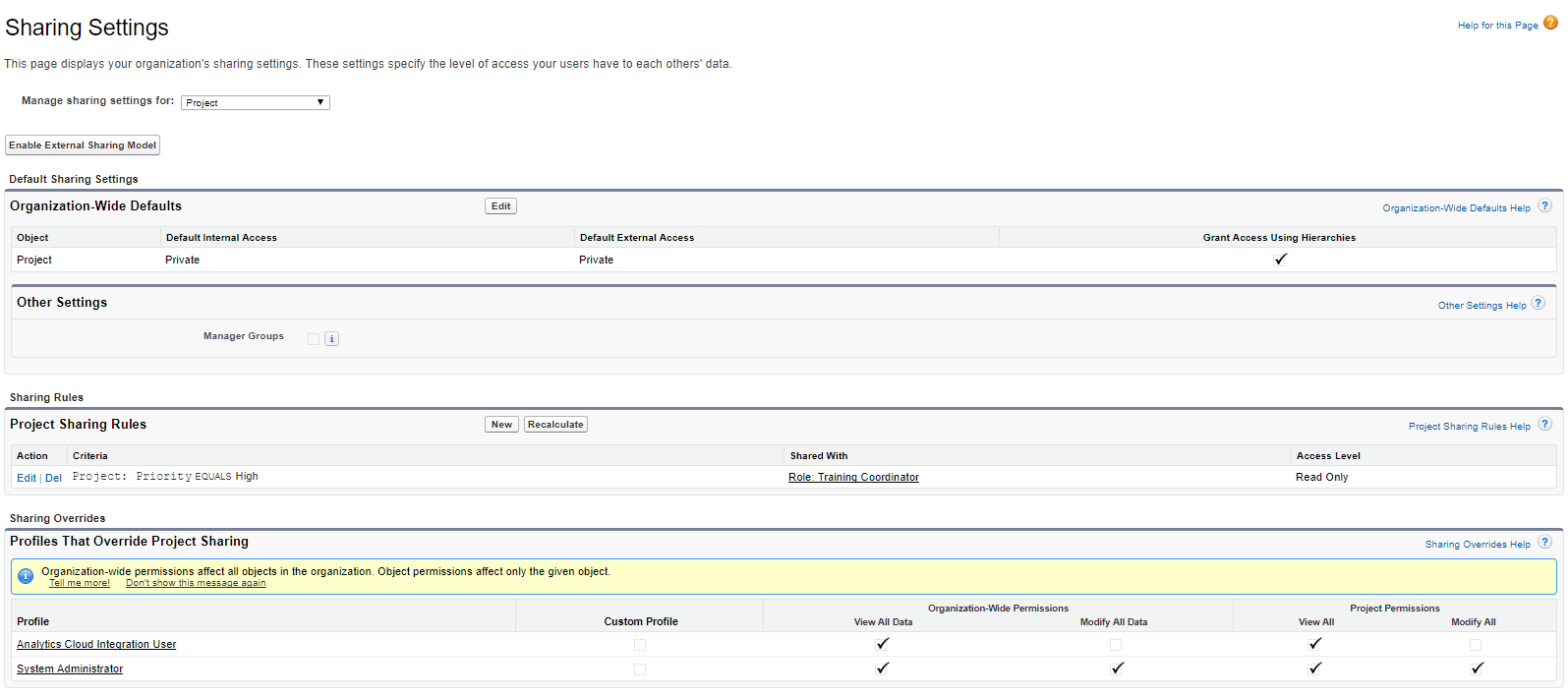Open the Manage sharing settings for dropdown

pyautogui.click(x=256, y=102)
